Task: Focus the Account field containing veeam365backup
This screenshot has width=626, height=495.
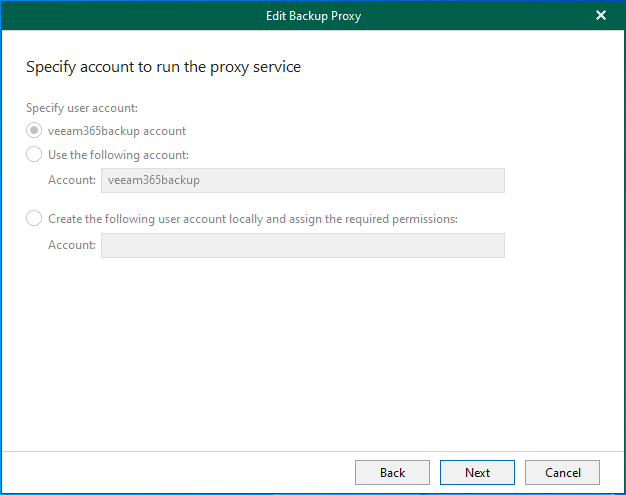Action: [303, 180]
